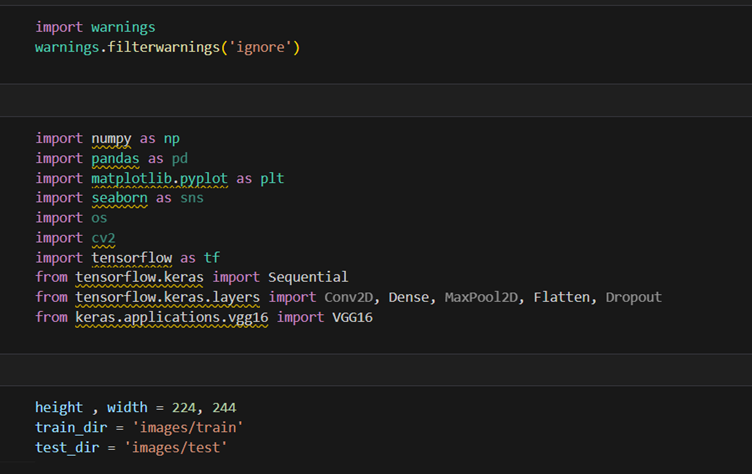Click the Sequential class name
Image resolution: width=752 pixels, height=474 pixels.
coord(307,277)
